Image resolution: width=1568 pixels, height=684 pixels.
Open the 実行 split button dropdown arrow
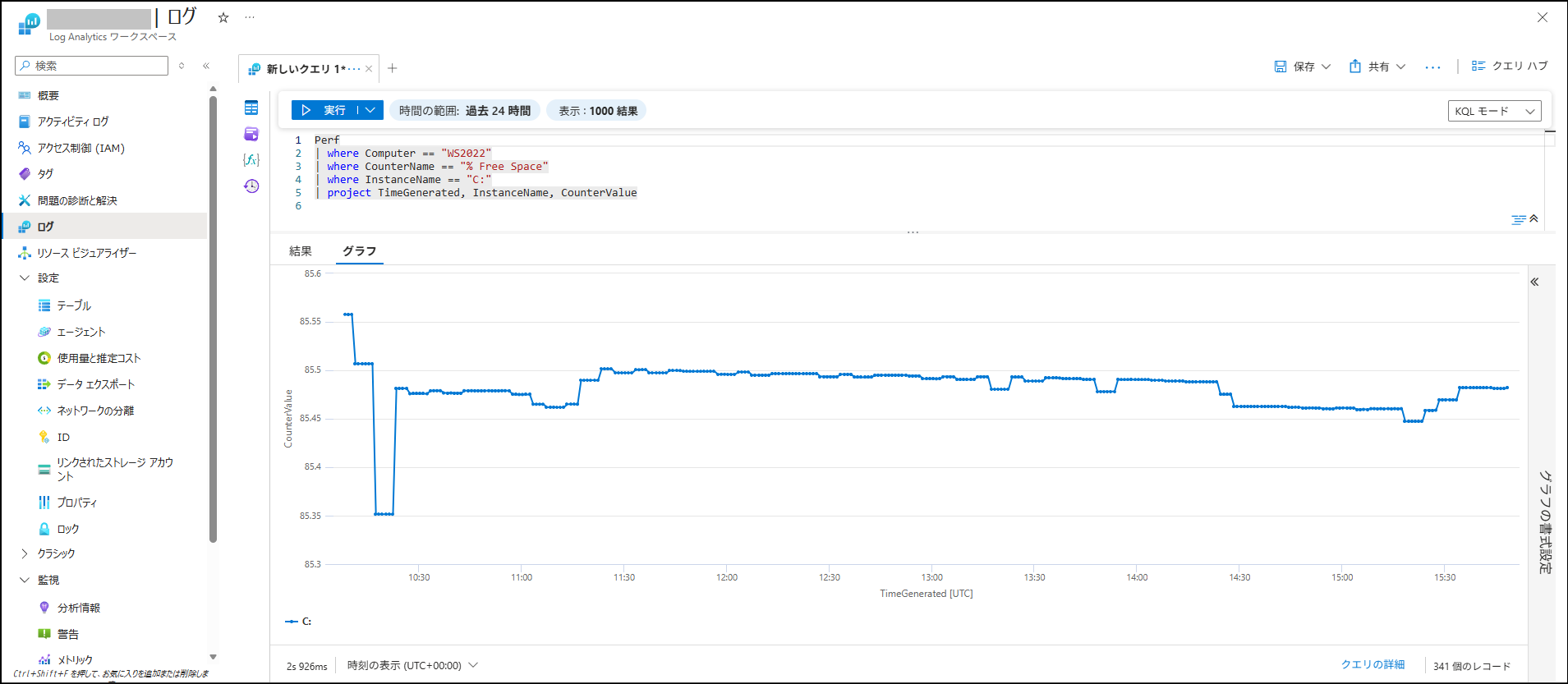point(370,110)
